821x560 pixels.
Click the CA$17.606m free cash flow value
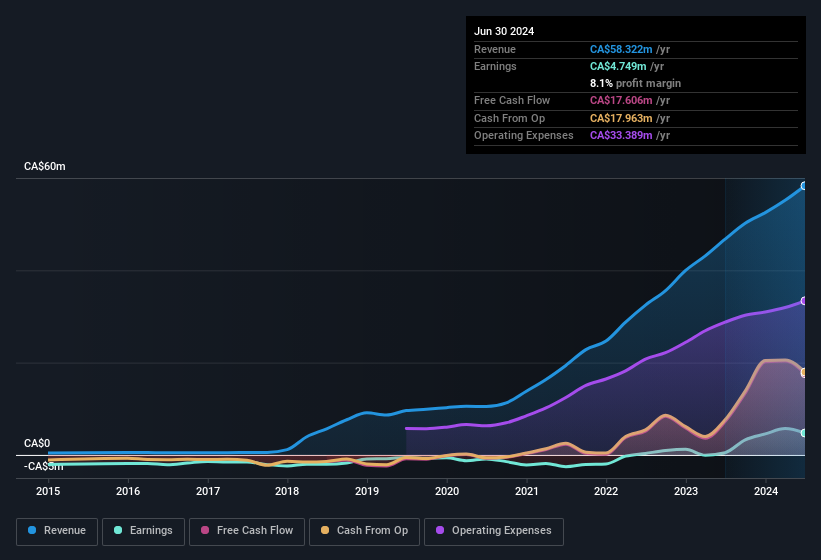[621, 100]
